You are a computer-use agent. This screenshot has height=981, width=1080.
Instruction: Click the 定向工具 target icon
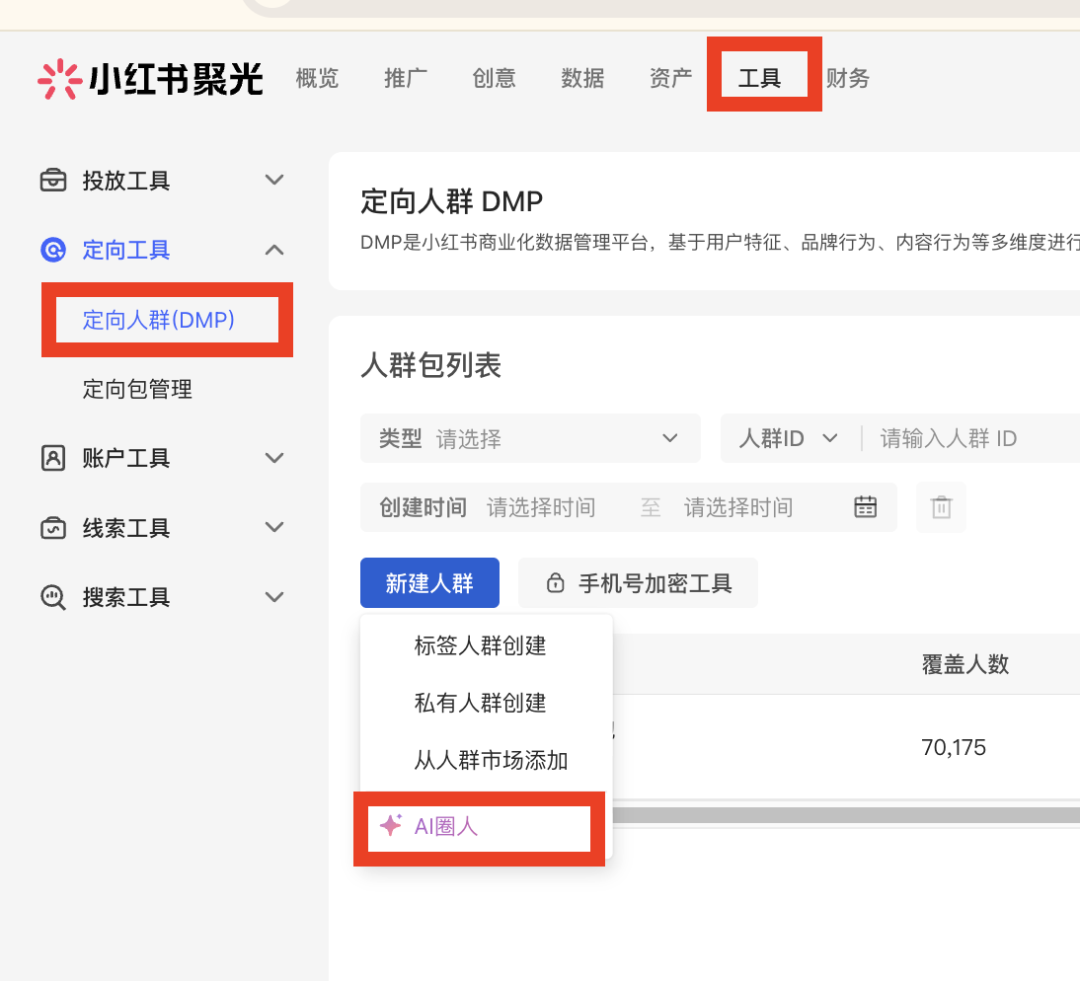pos(53,250)
